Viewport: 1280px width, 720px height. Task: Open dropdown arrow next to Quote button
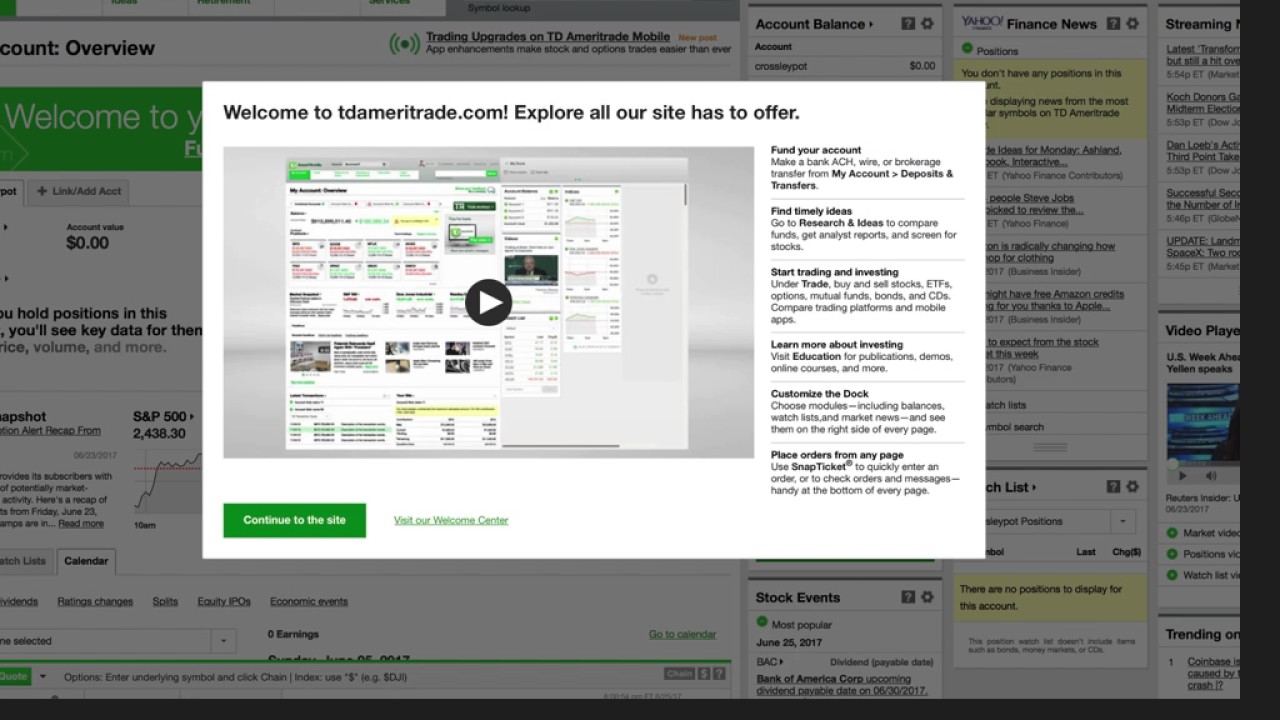(x=42, y=677)
